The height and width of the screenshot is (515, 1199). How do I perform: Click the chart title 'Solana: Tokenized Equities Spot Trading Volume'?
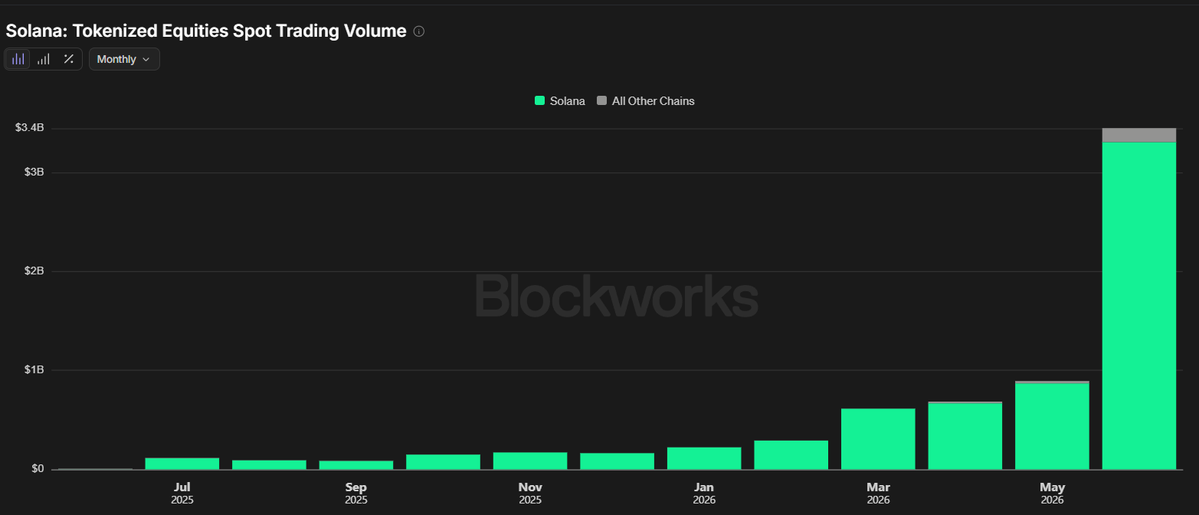click(x=206, y=31)
